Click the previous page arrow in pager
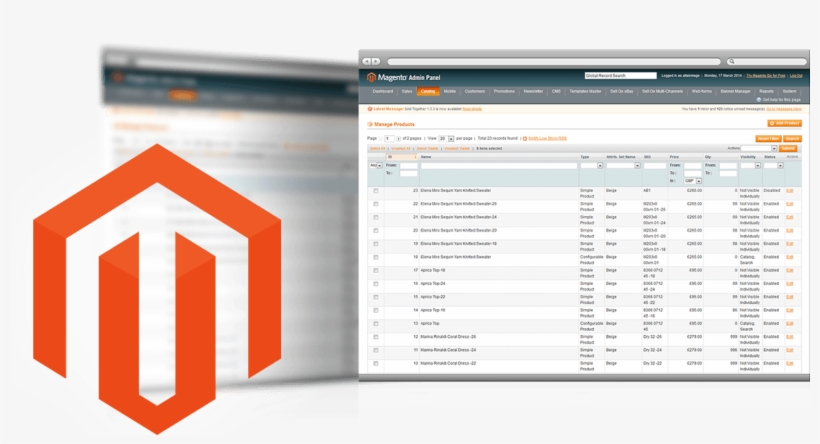Image resolution: width=820 pixels, height=444 pixels. pyautogui.click(x=381, y=139)
